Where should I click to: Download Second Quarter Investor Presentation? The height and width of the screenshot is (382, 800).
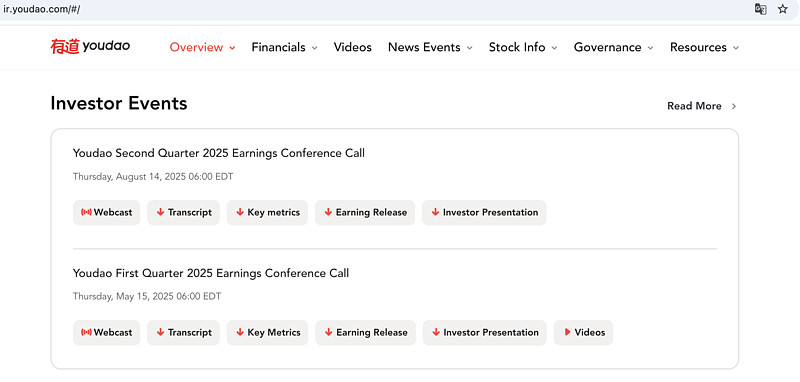coord(484,213)
